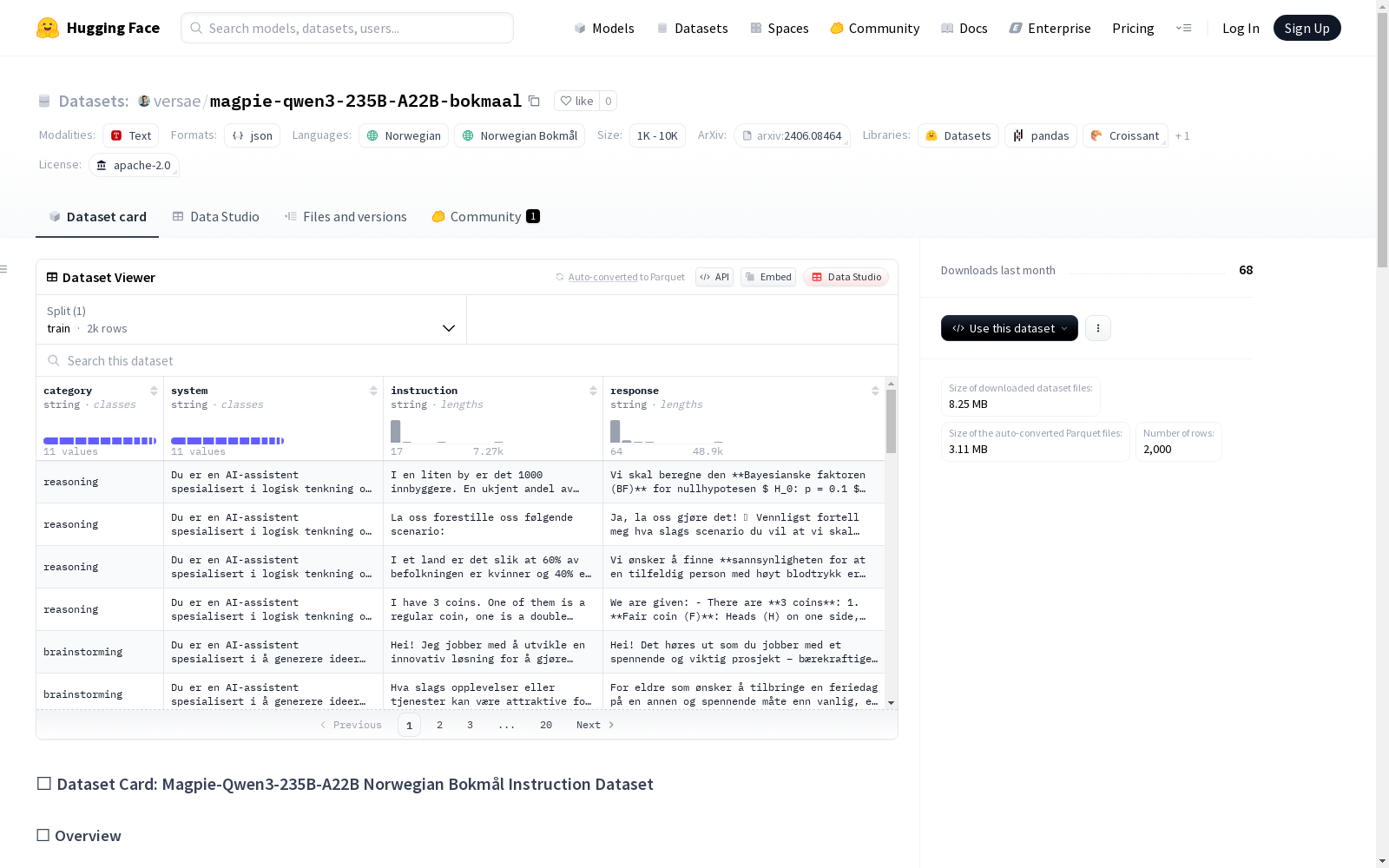Screen dimensions: 1389x868
Task: Go to the Next page of rows
Action: point(596,725)
